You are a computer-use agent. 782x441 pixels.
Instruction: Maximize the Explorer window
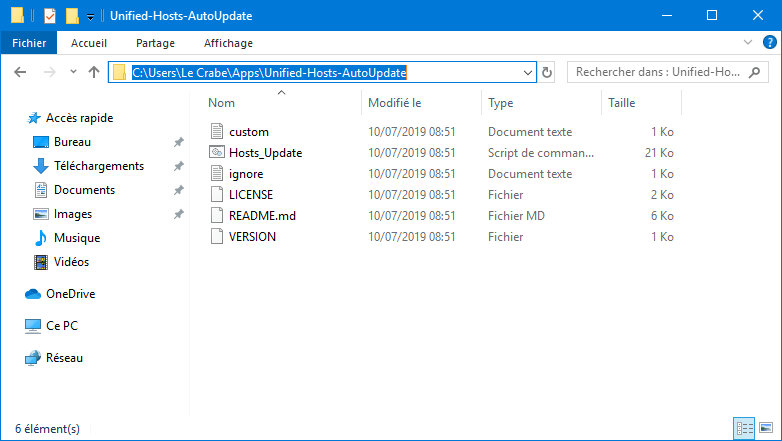tap(712, 15)
